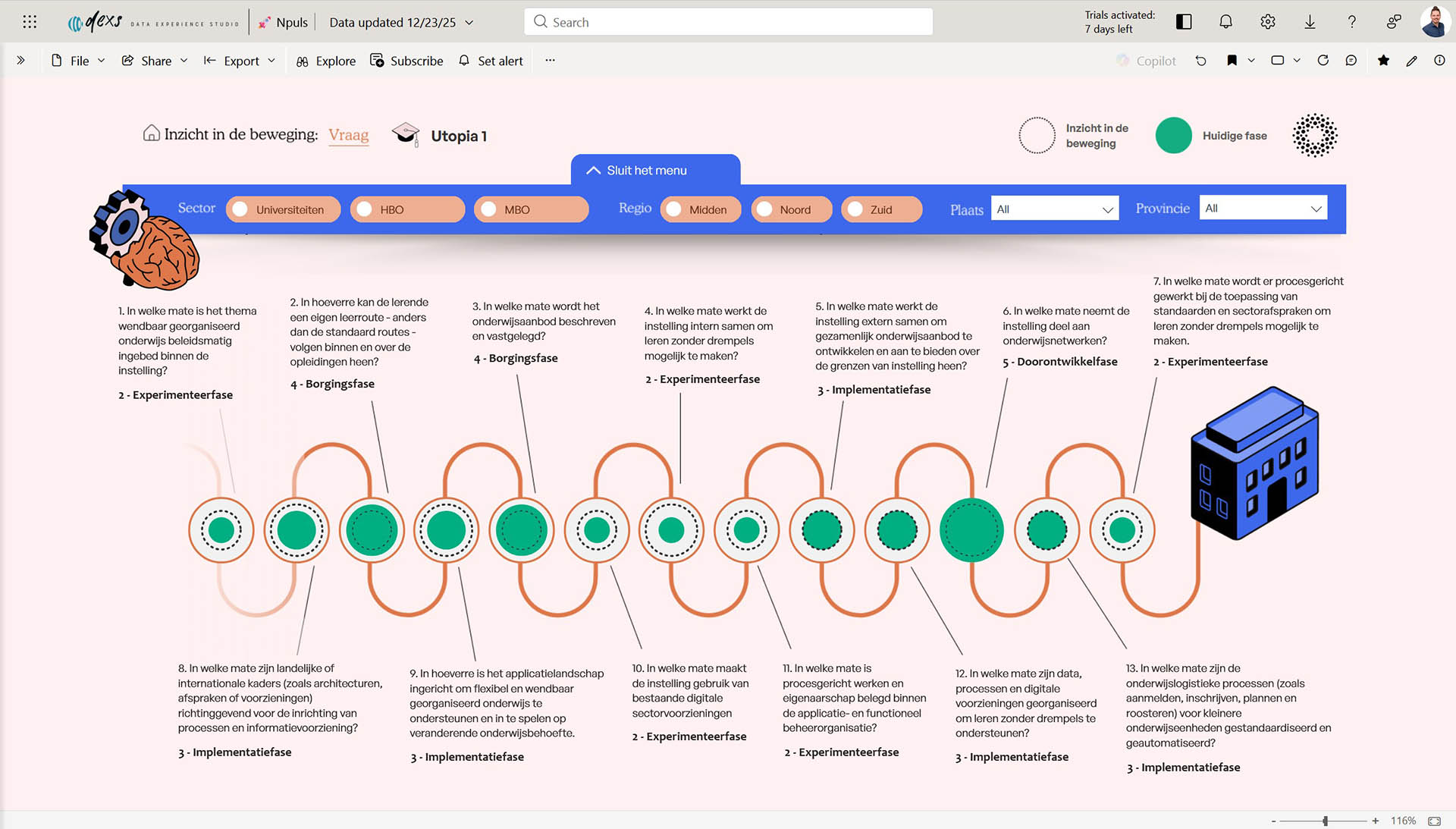This screenshot has height=829, width=1456.
Task: Toggle the Noord regio filter
Action: pyautogui.click(x=791, y=209)
